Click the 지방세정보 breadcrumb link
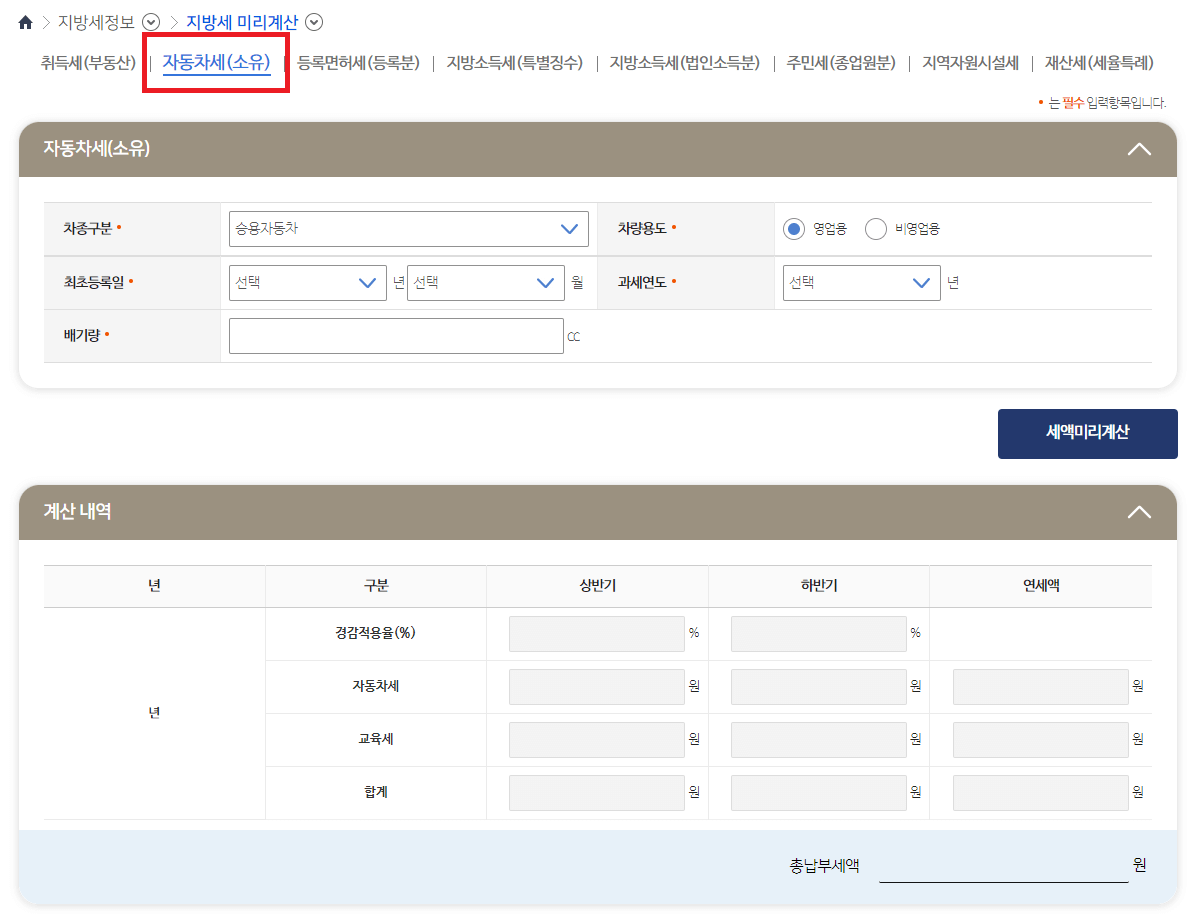 click(96, 23)
